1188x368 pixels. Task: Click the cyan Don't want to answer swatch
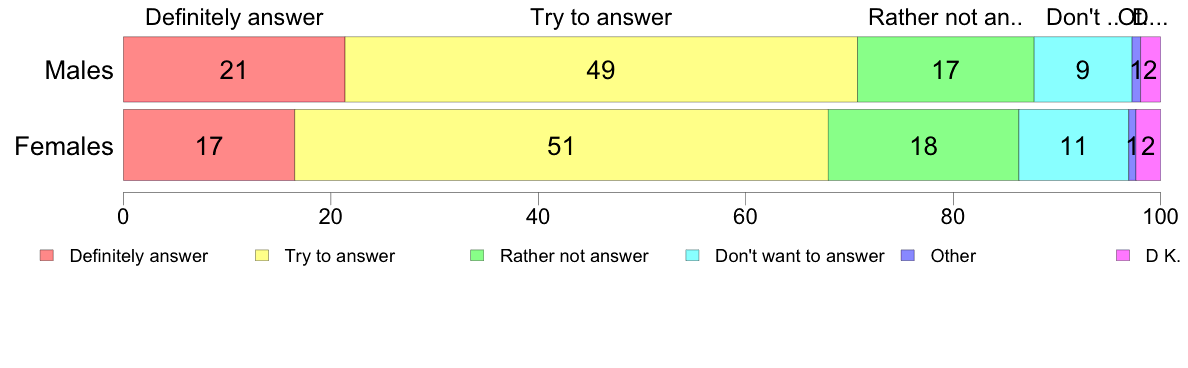tap(692, 256)
